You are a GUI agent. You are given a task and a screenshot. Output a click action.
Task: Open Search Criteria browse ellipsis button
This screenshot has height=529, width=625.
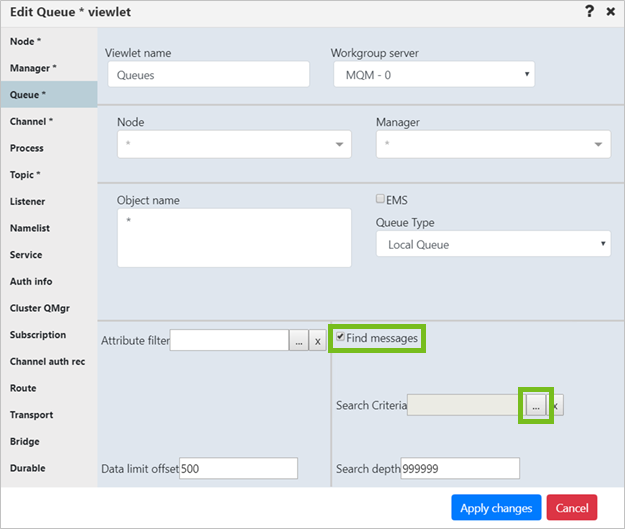[536, 405]
